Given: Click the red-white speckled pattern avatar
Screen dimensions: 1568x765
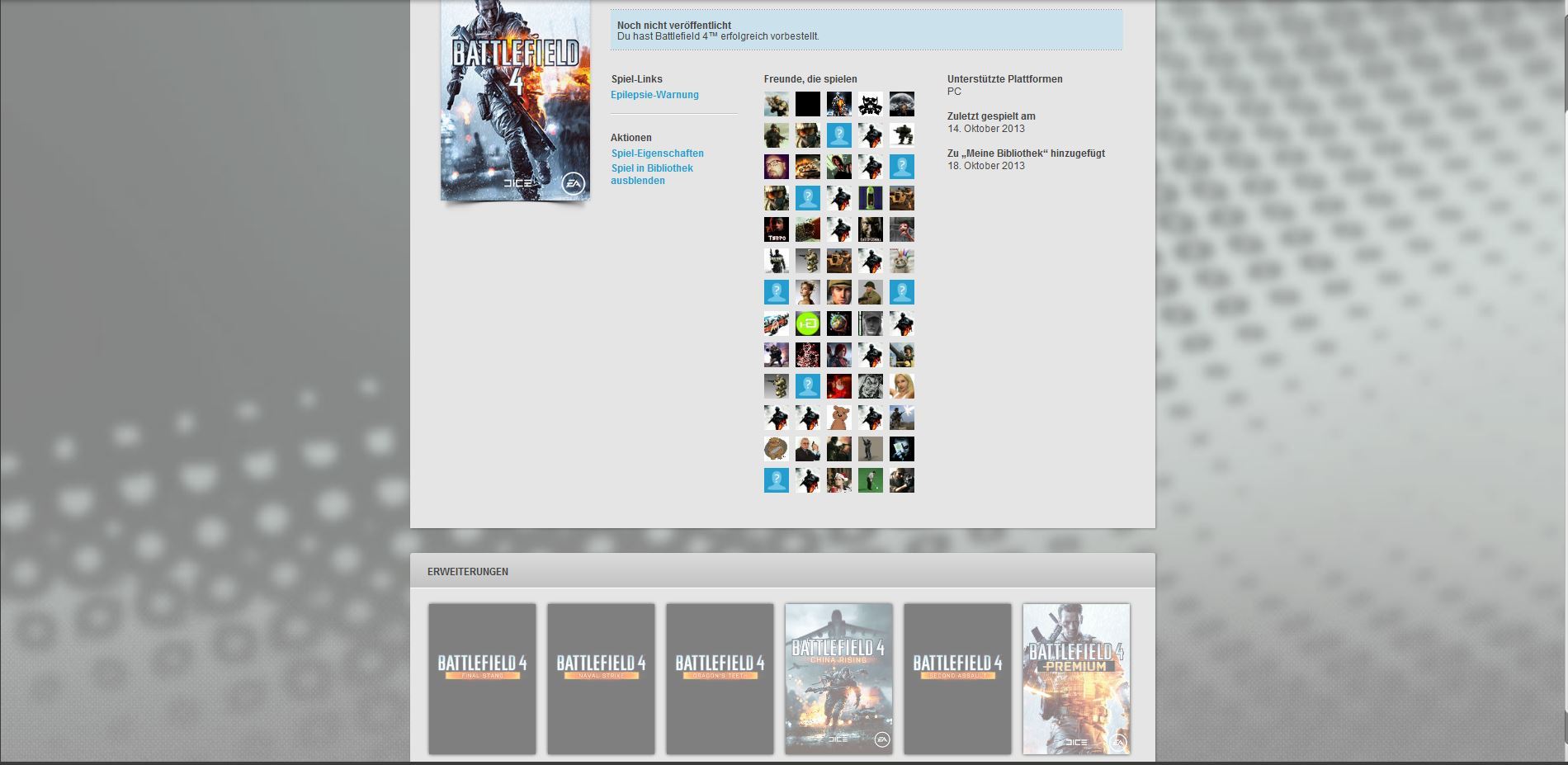Looking at the screenshot, I should pyautogui.click(x=808, y=355).
